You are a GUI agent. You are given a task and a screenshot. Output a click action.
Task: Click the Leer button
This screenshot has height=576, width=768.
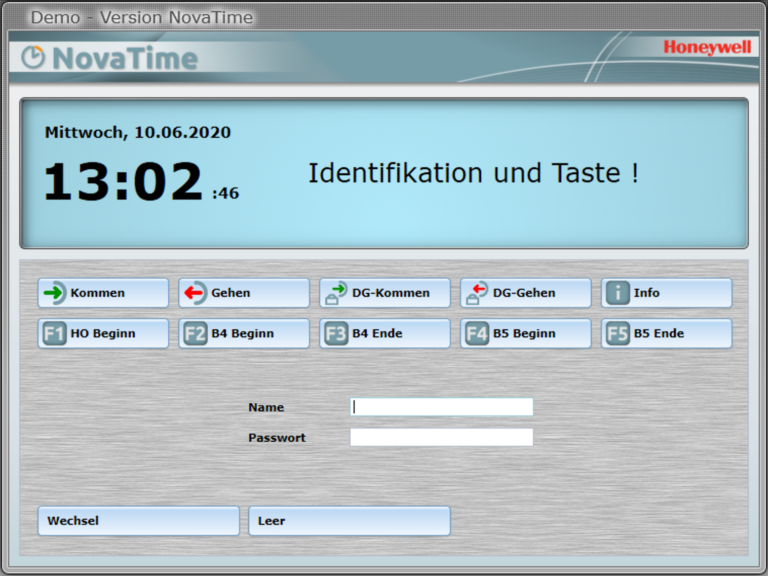click(349, 521)
